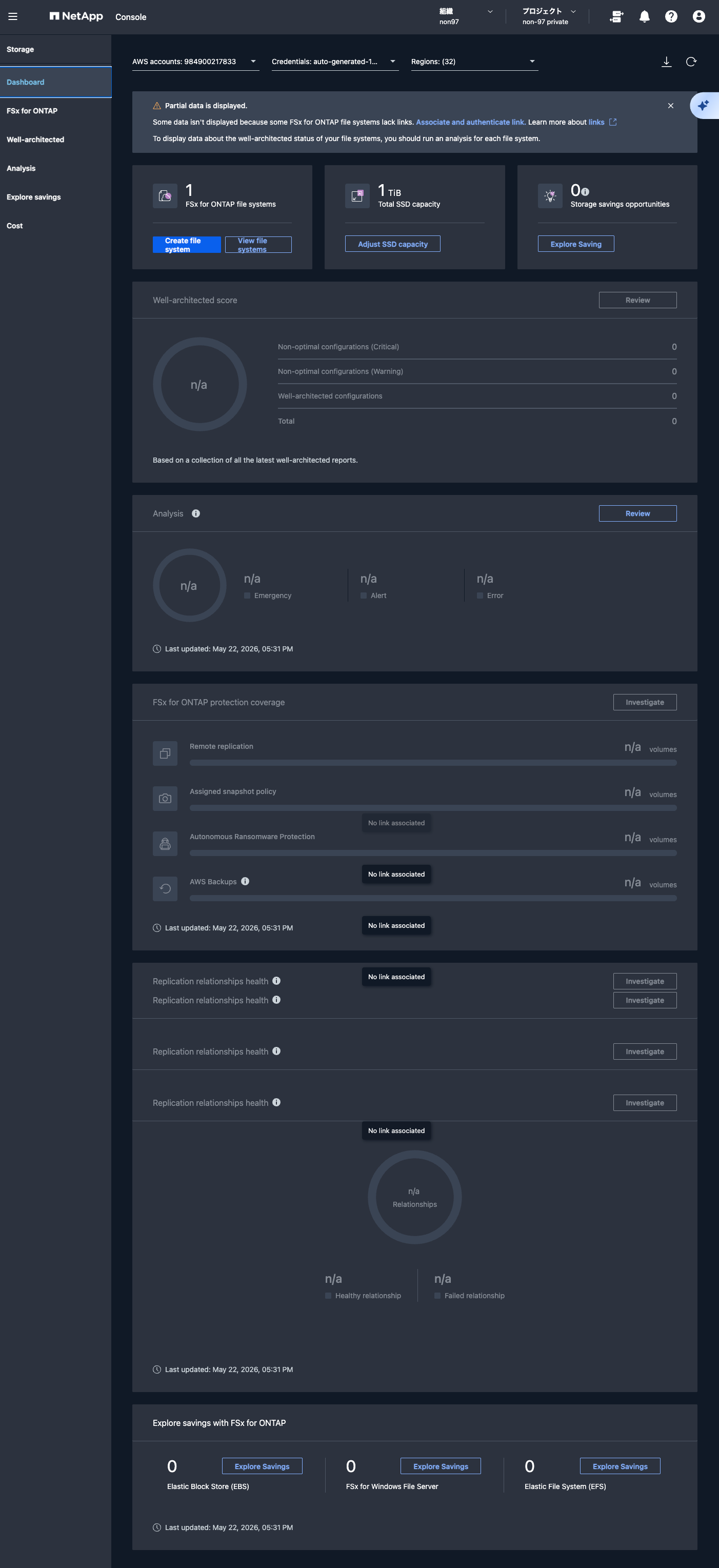Expand the AWS accounts dropdown
The height and width of the screenshot is (1568, 719).
[195, 62]
